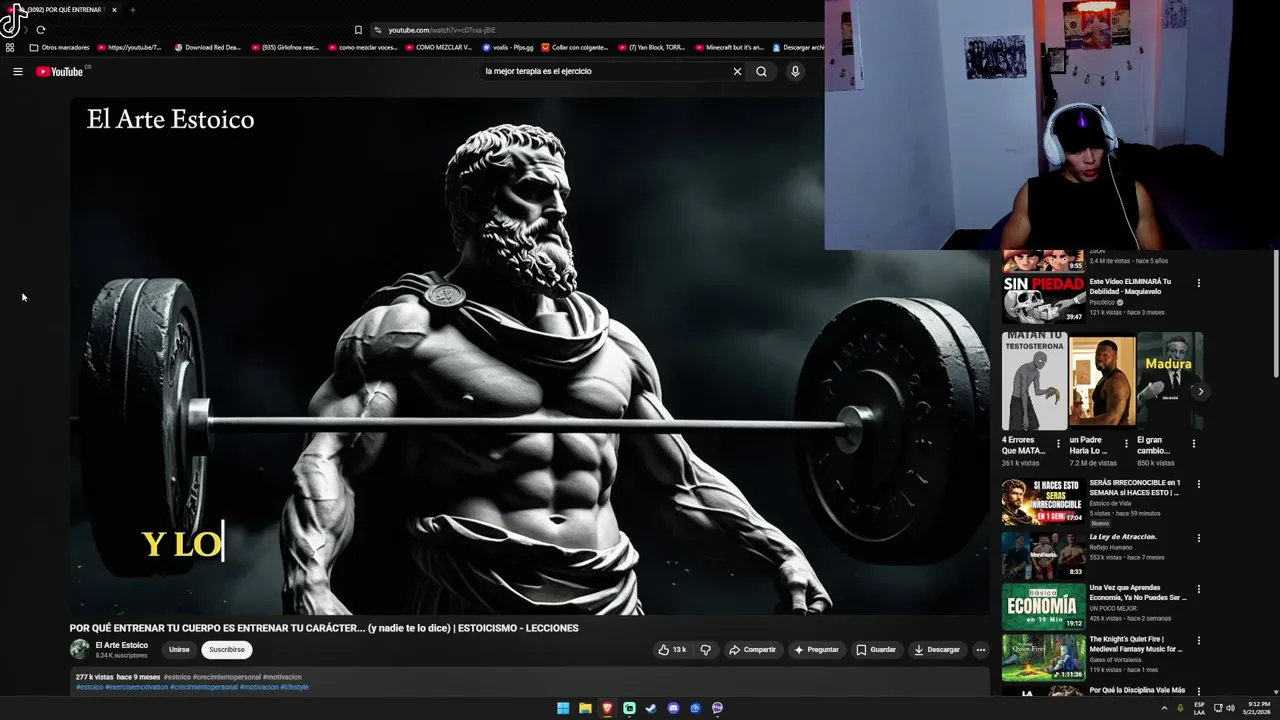Image resolution: width=1280 pixels, height=720 pixels.
Task: Open more actions ellipsis below video
Action: click(980, 650)
